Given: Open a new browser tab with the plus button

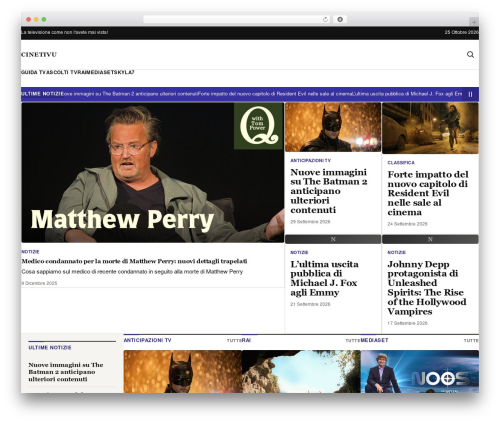Looking at the screenshot, I should 474,22.
